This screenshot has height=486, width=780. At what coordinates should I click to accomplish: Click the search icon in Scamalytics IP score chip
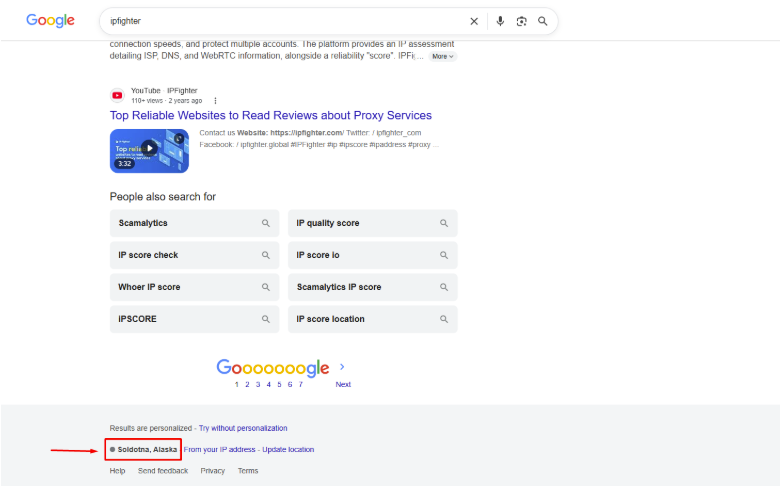tap(444, 287)
